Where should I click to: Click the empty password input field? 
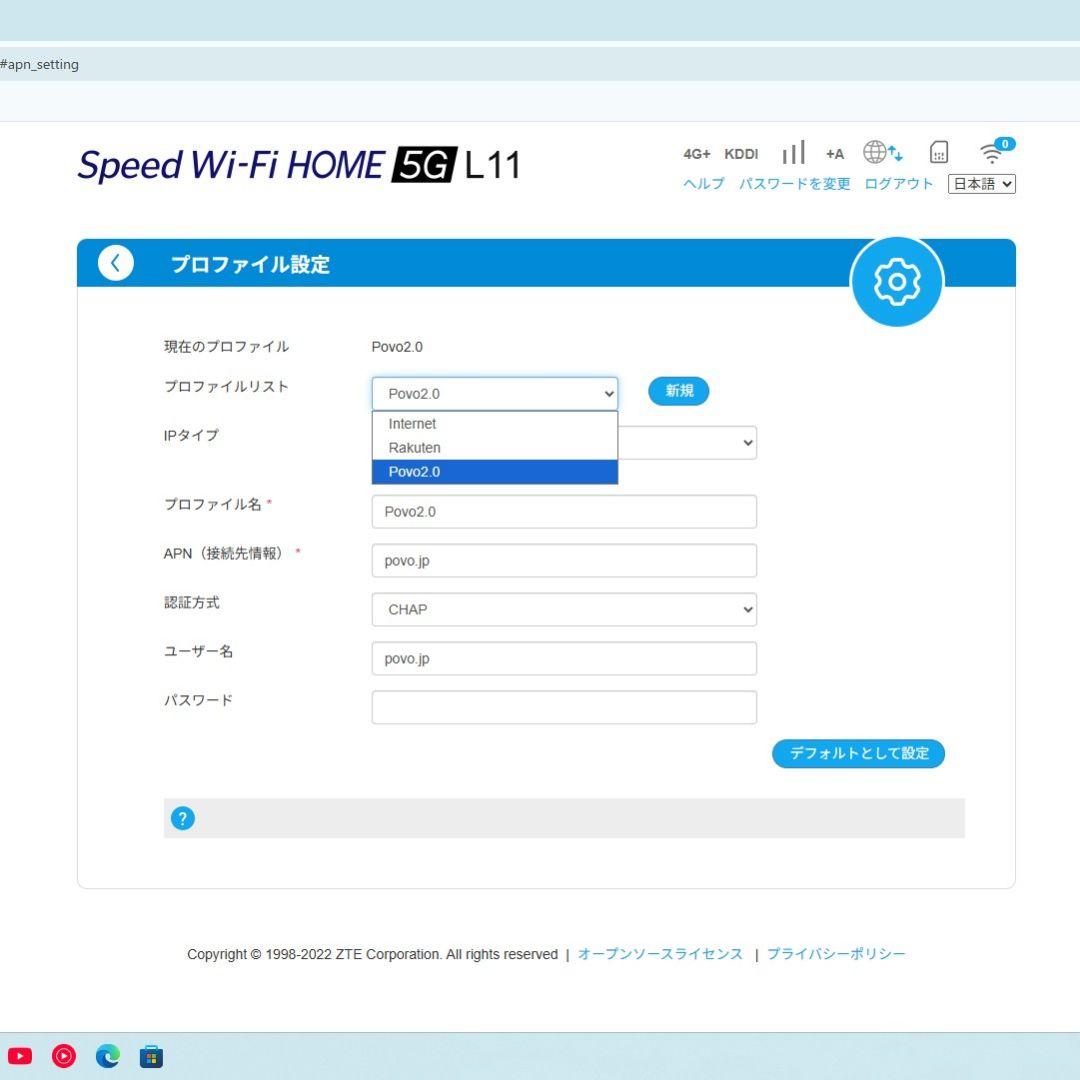tap(564, 707)
